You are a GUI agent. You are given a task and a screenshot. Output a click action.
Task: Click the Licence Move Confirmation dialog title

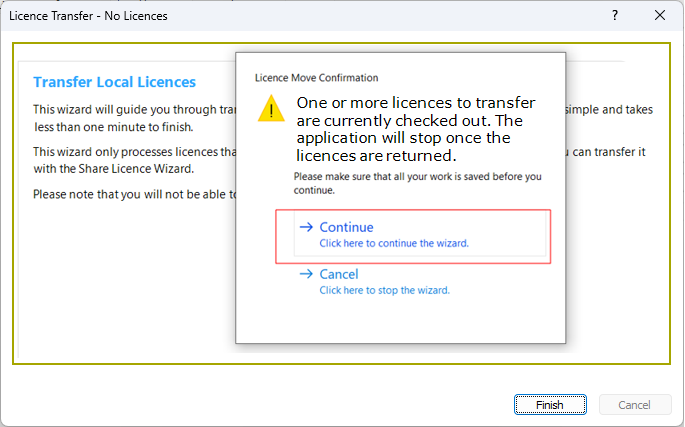pyautogui.click(x=316, y=77)
